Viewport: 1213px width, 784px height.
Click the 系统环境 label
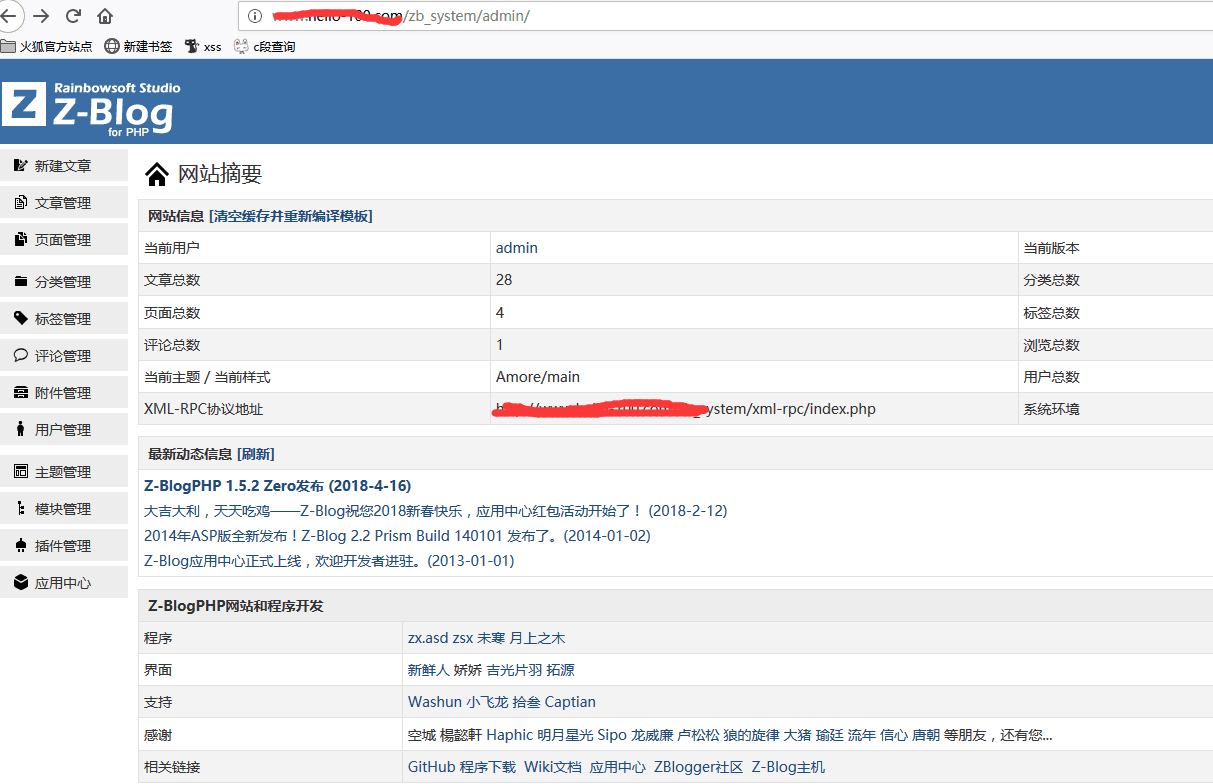(1051, 409)
